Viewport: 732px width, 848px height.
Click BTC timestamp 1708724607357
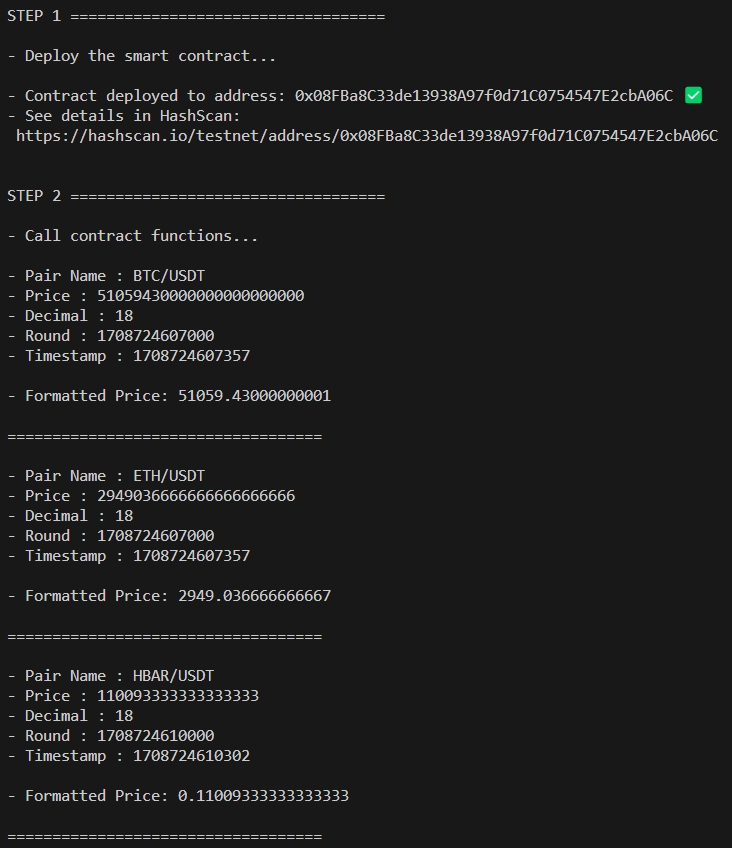(191, 356)
